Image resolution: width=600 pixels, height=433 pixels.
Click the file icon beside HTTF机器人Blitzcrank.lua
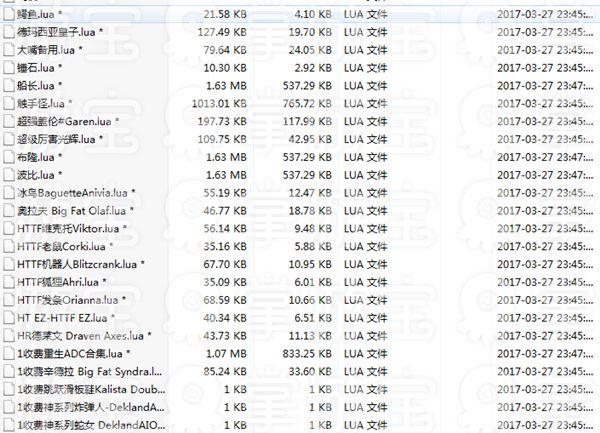(x=8, y=264)
